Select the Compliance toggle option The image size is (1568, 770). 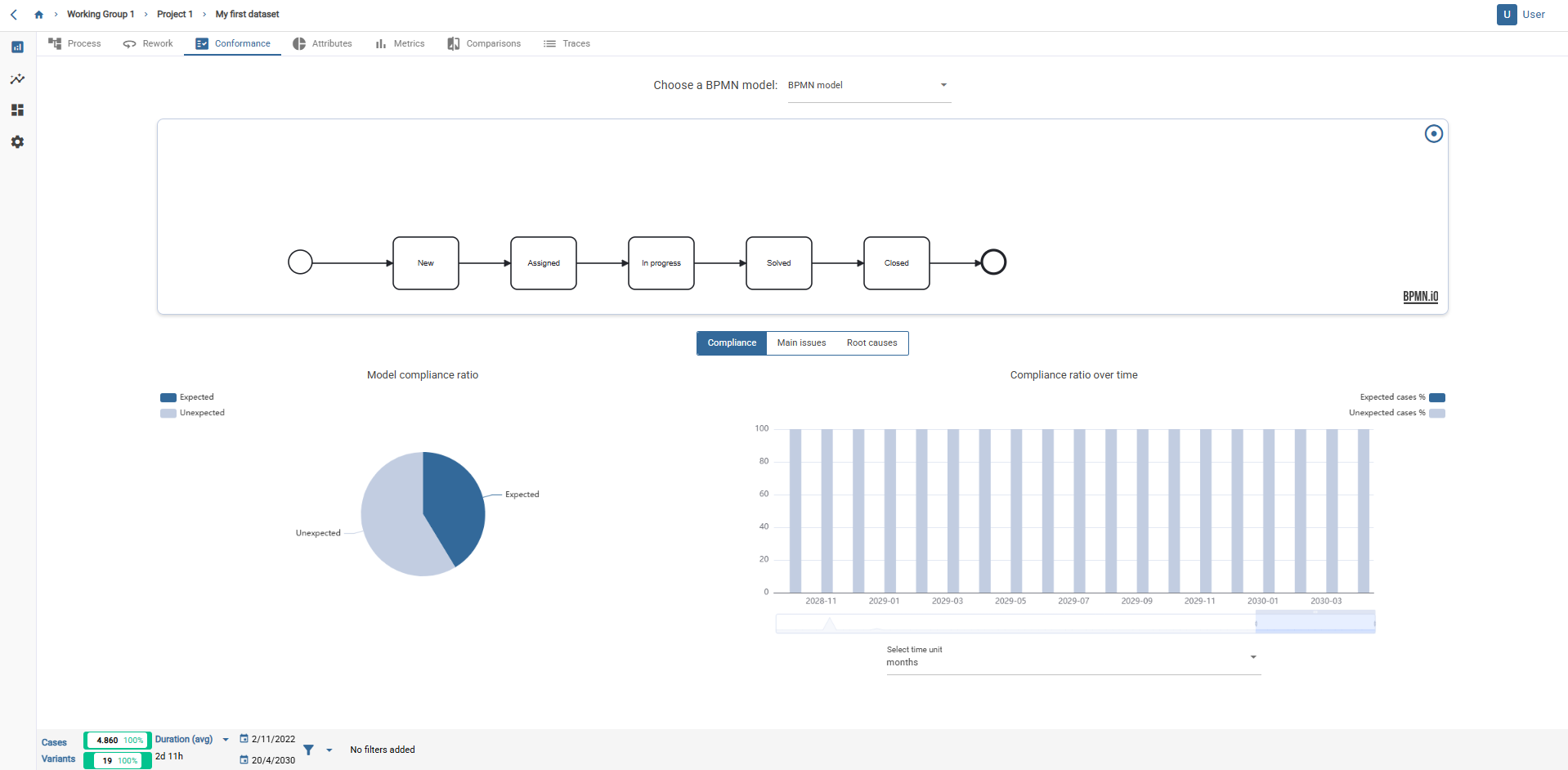(x=731, y=342)
